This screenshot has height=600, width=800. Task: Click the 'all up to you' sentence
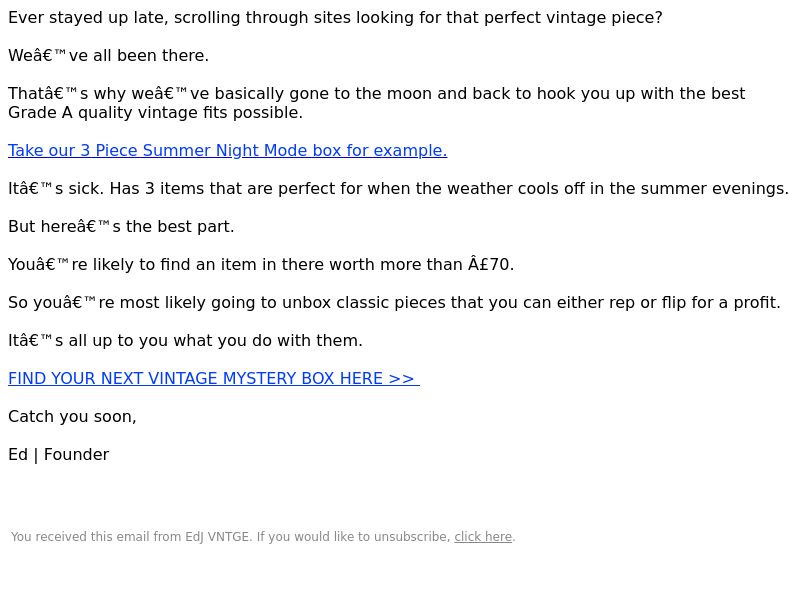click(x=185, y=340)
